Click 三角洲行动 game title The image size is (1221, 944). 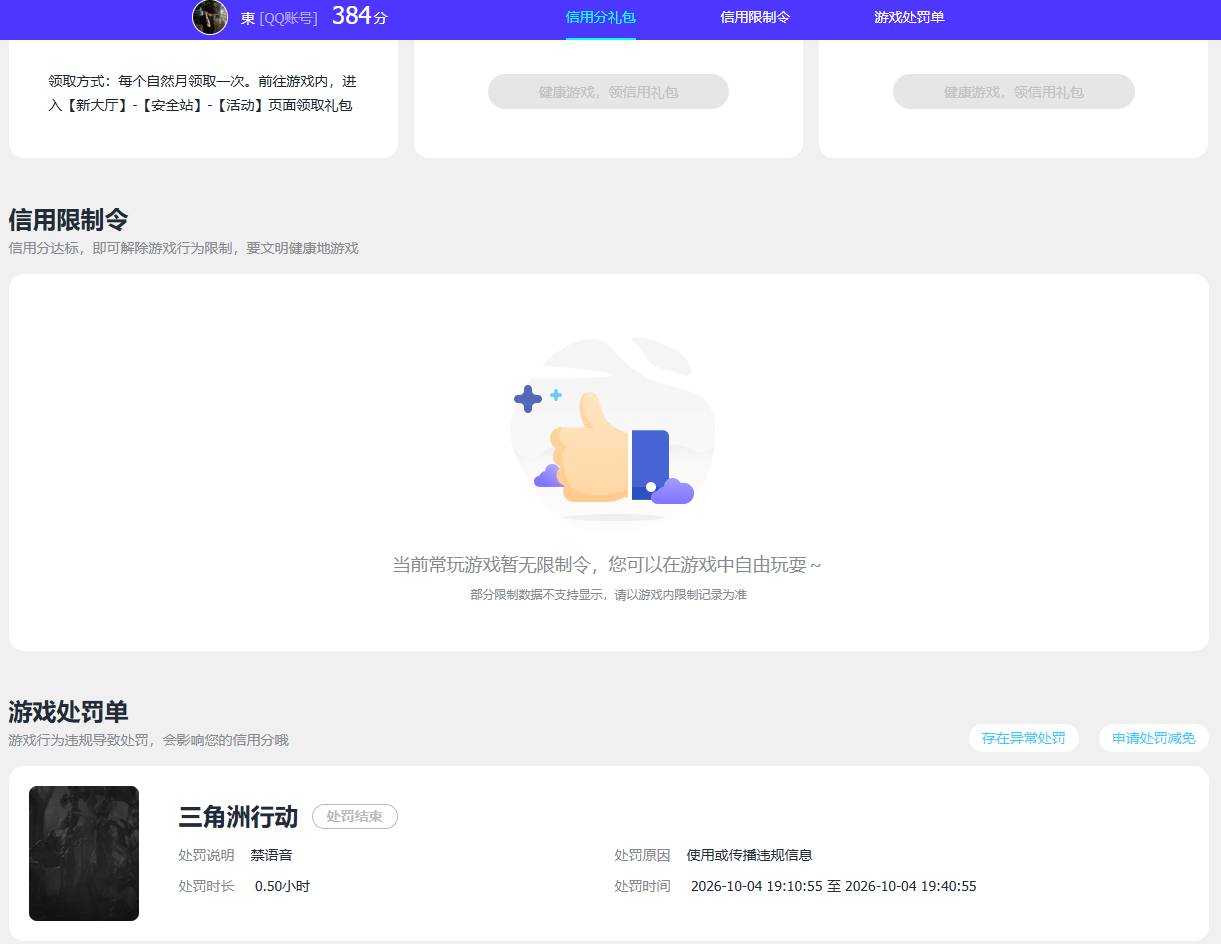tap(238, 817)
